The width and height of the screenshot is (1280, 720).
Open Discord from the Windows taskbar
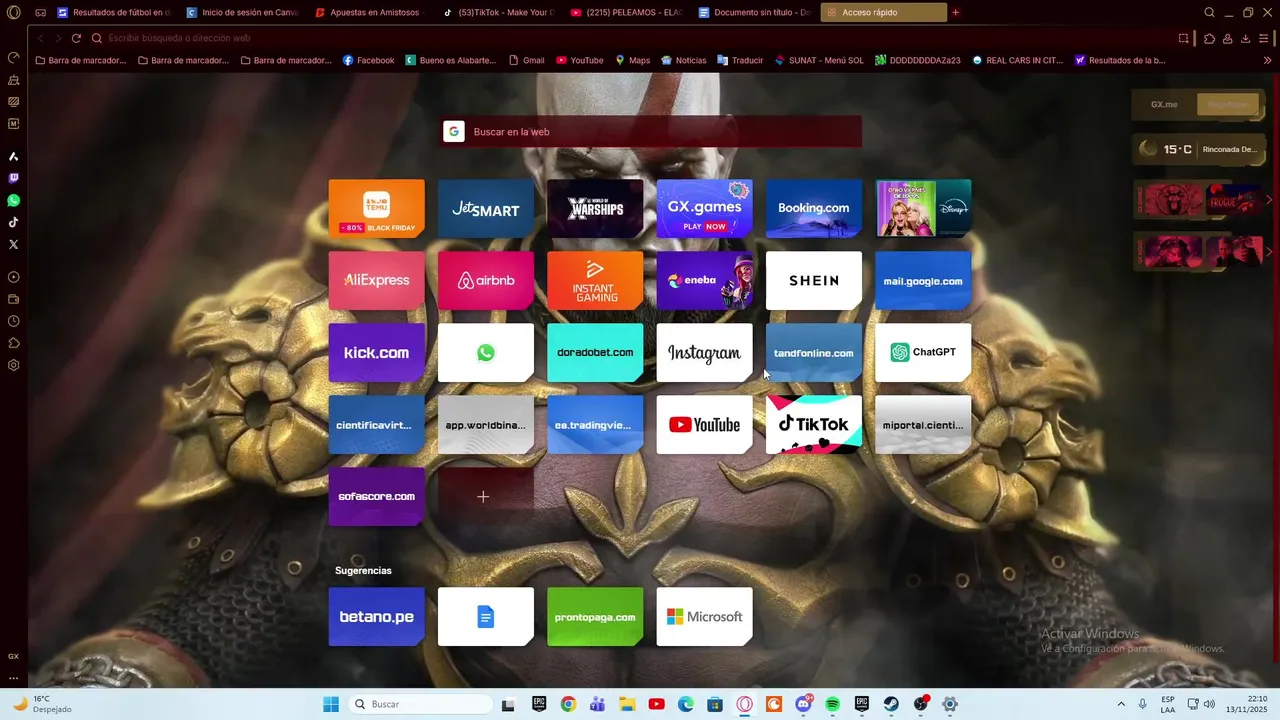(803, 704)
